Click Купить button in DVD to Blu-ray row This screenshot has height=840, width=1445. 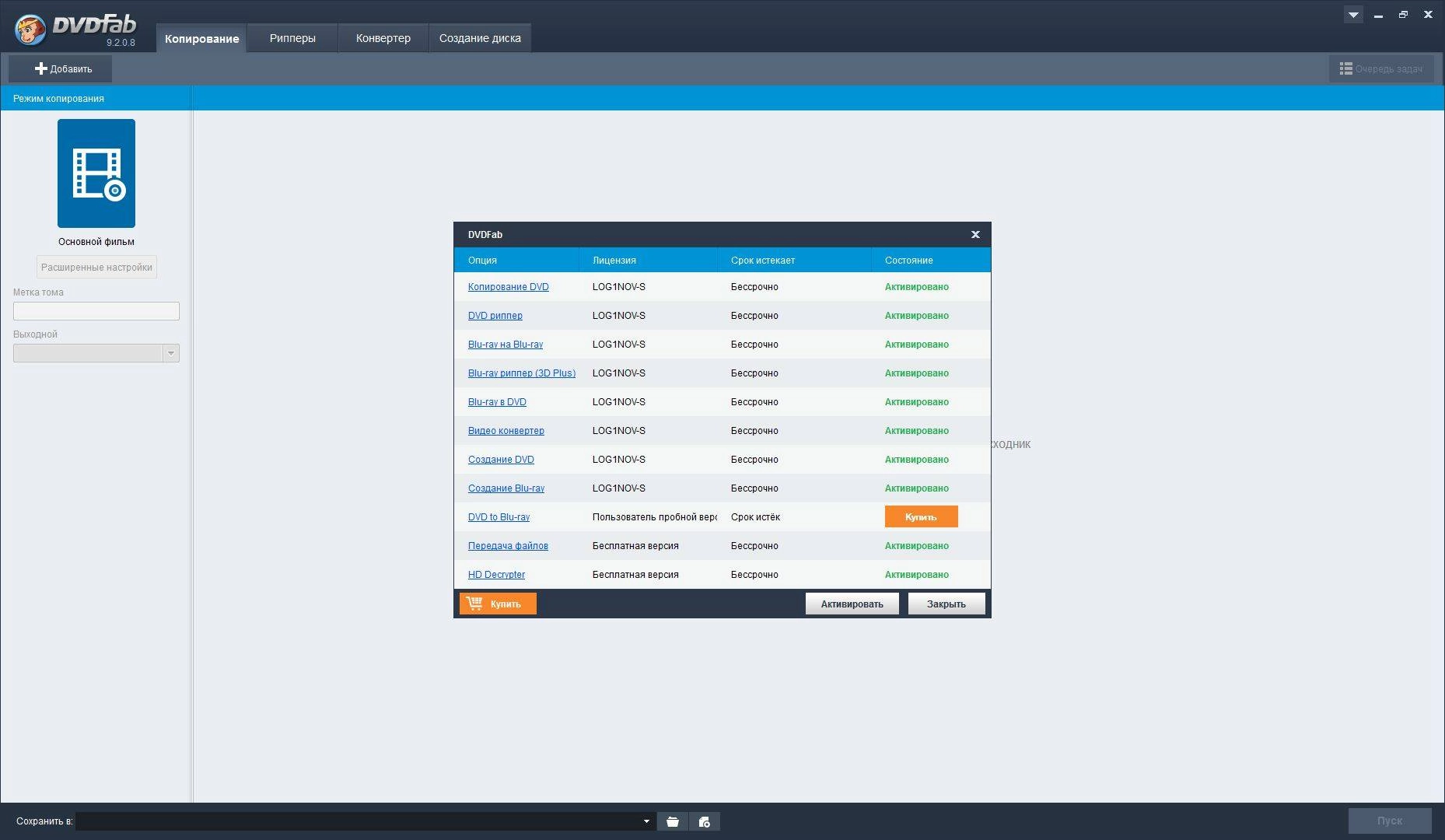pyautogui.click(x=922, y=517)
